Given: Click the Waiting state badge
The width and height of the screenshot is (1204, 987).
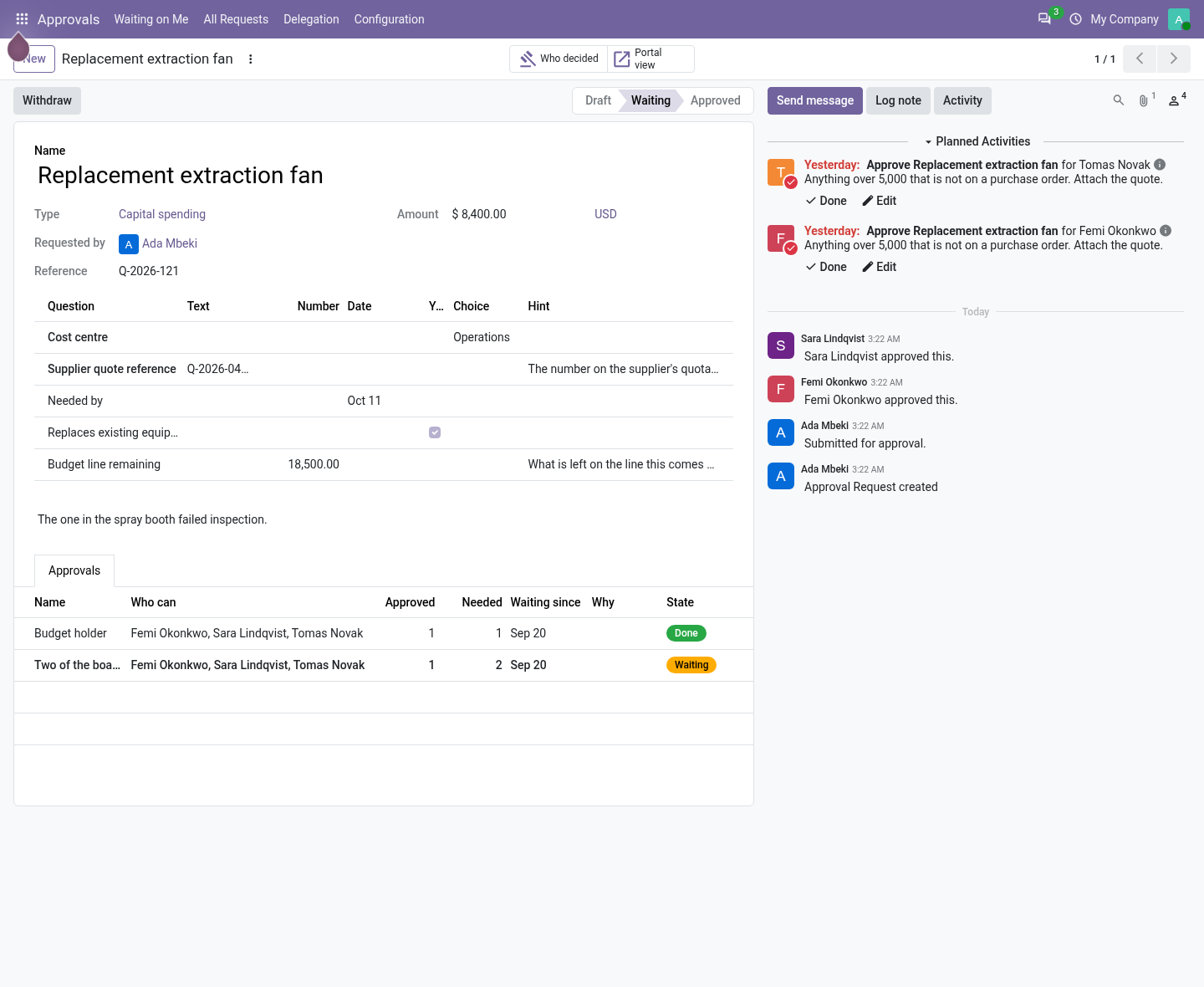Looking at the screenshot, I should [691, 665].
